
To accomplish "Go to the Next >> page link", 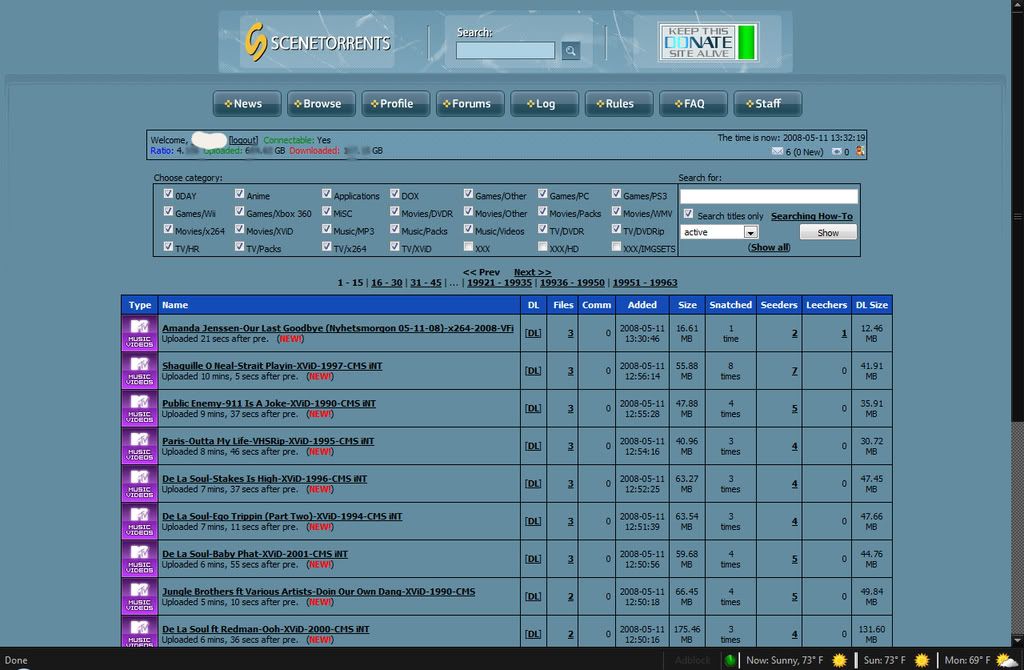I will 532,272.
